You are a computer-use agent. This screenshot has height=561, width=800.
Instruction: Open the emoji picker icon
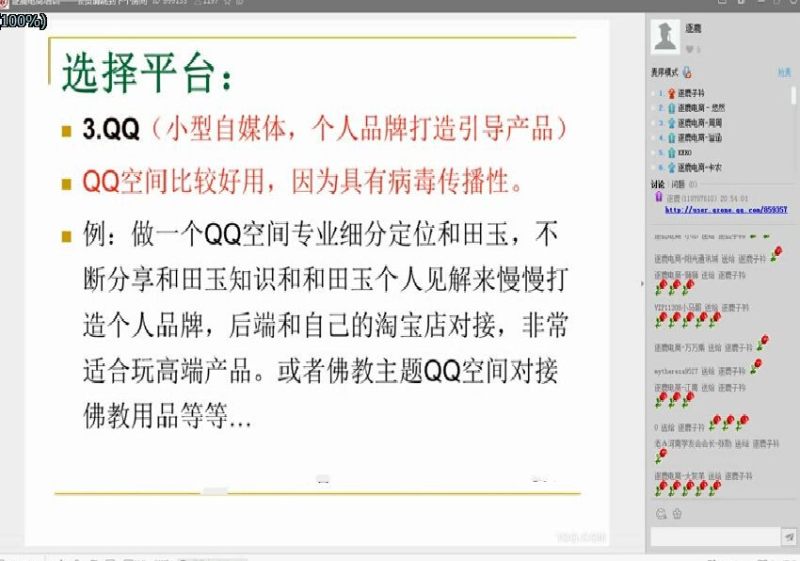[x=661, y=514]
